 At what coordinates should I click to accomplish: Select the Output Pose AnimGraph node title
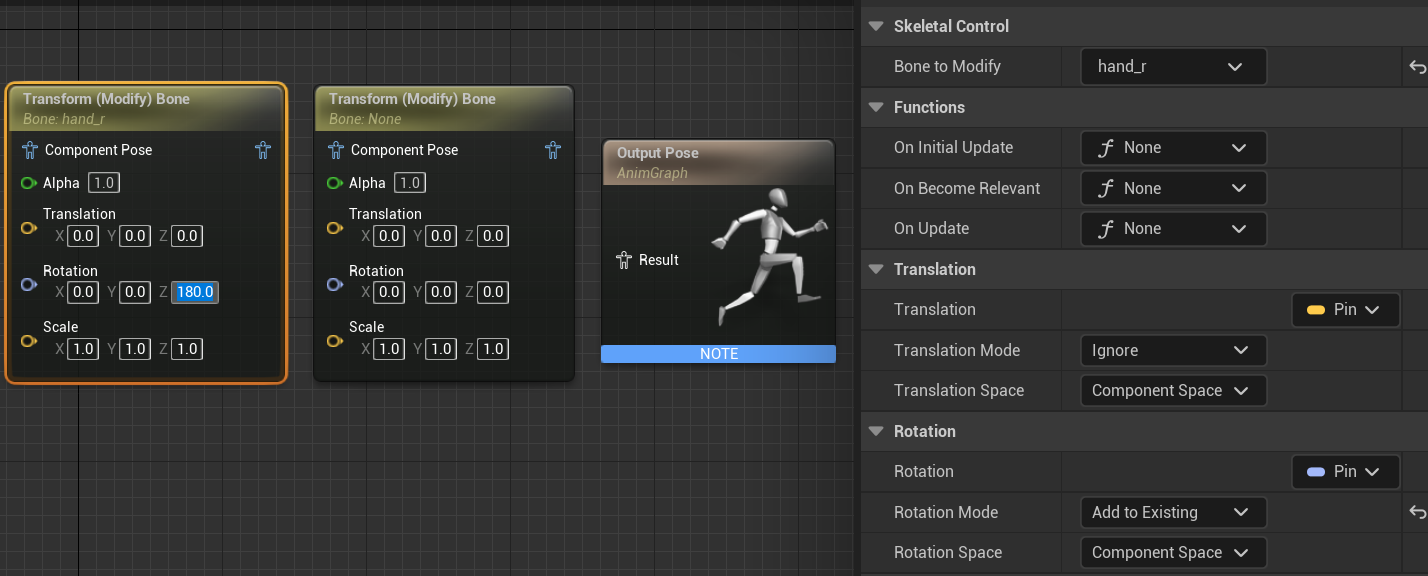[658, 153]
